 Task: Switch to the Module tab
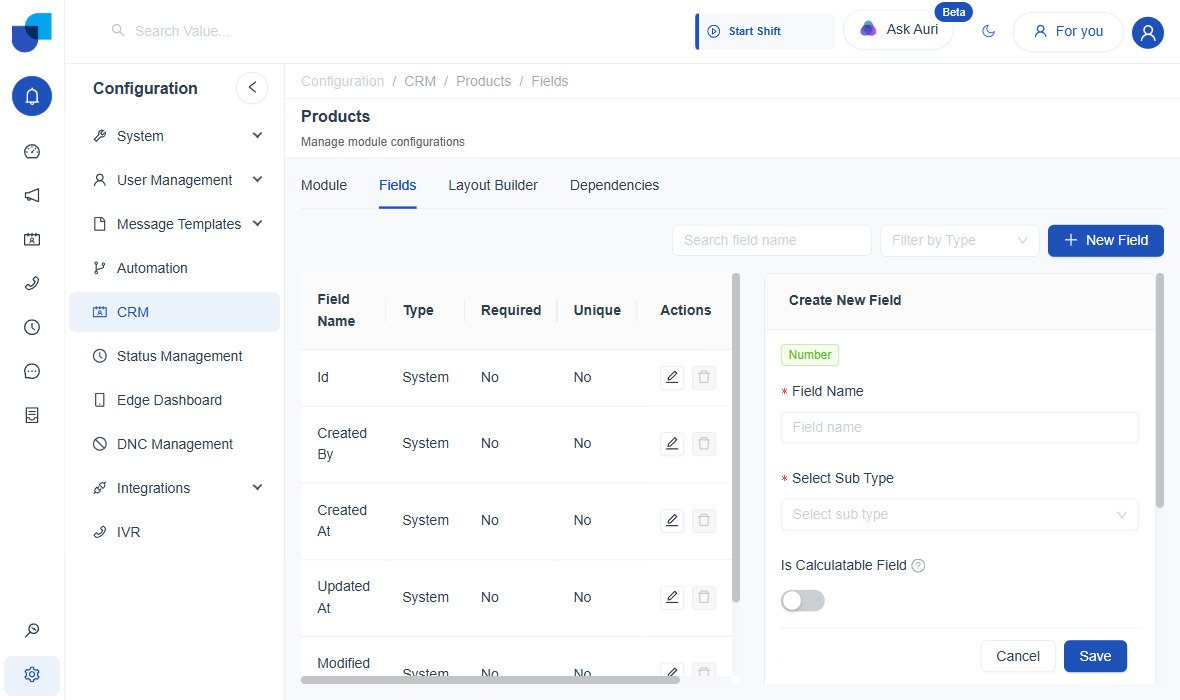(x=324, y=185)
